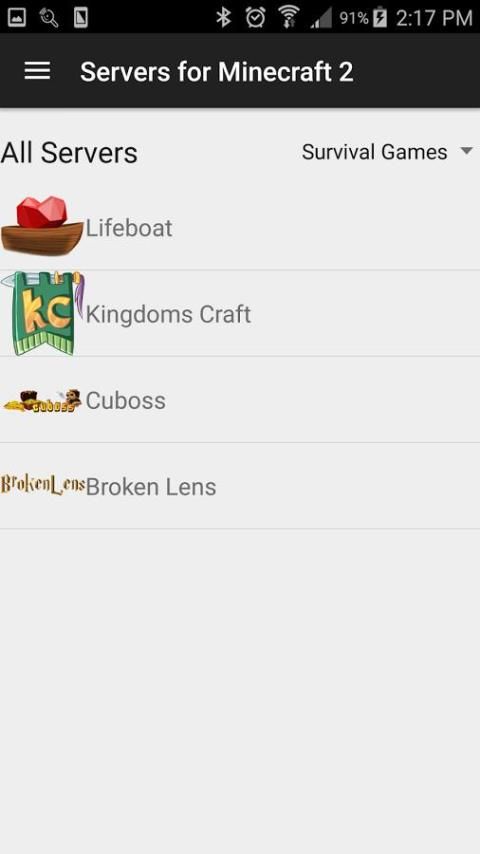Tap the BrokenLens logo image
480x854 pixels.
point(42,485)
